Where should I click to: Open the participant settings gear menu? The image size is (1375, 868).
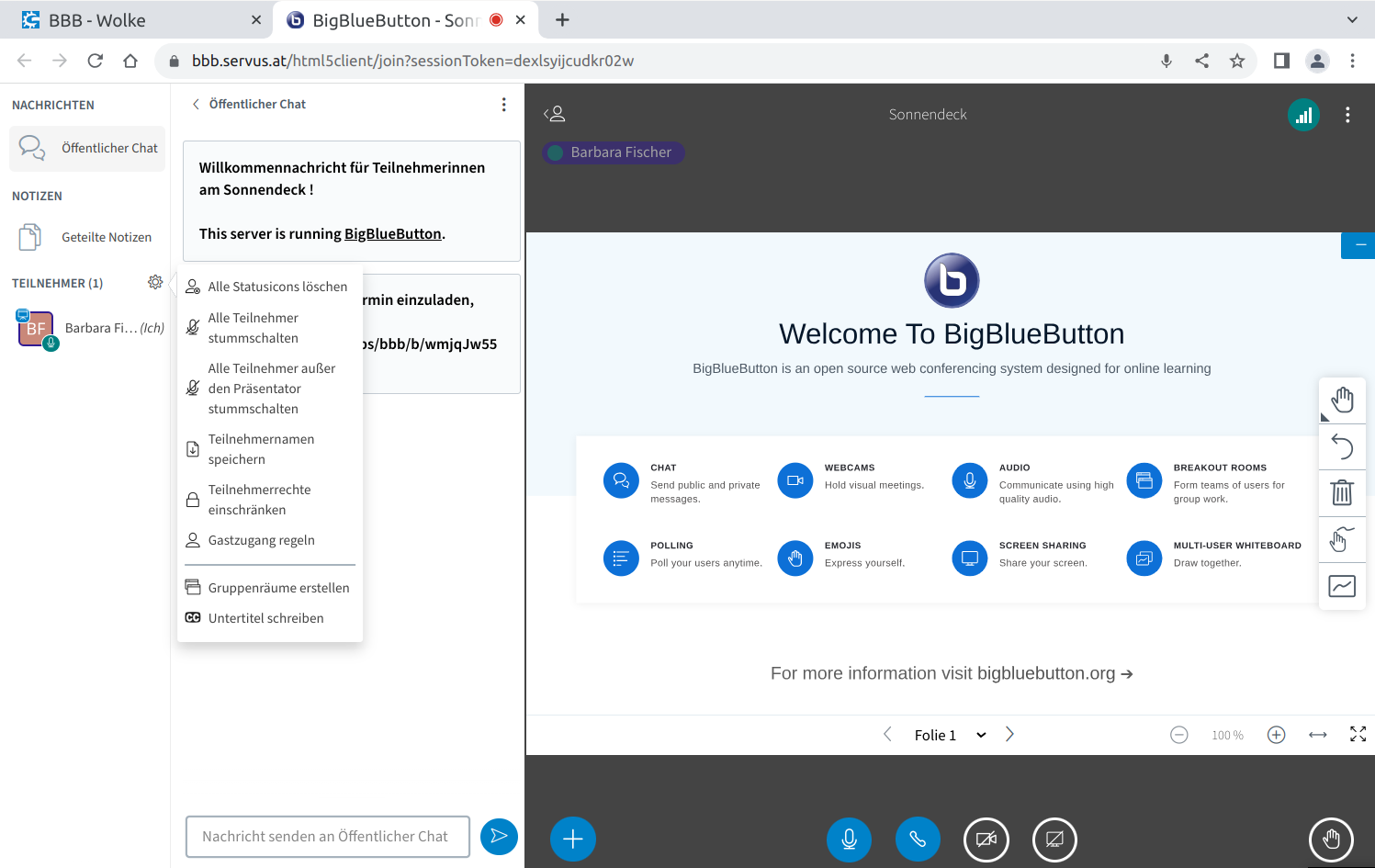pyautogui.click(x=155, y=282)
